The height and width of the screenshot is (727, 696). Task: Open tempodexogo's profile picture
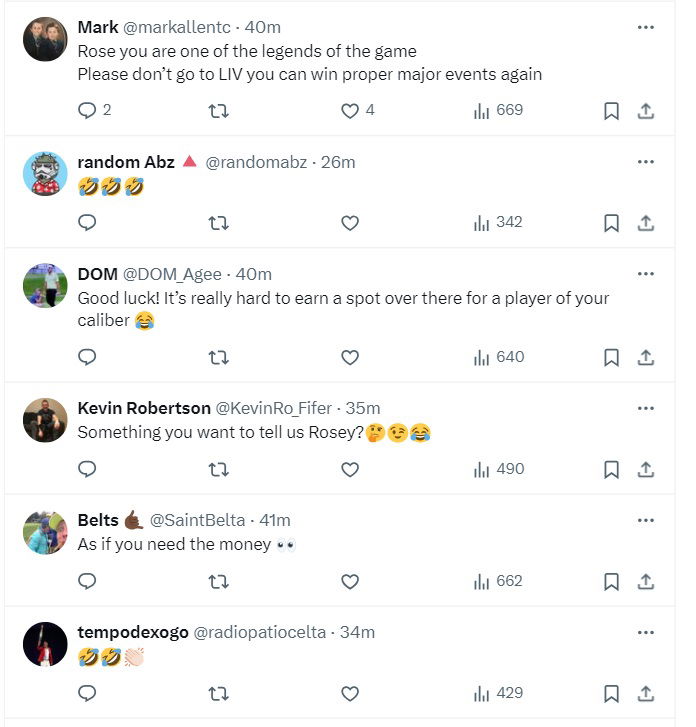45,645
